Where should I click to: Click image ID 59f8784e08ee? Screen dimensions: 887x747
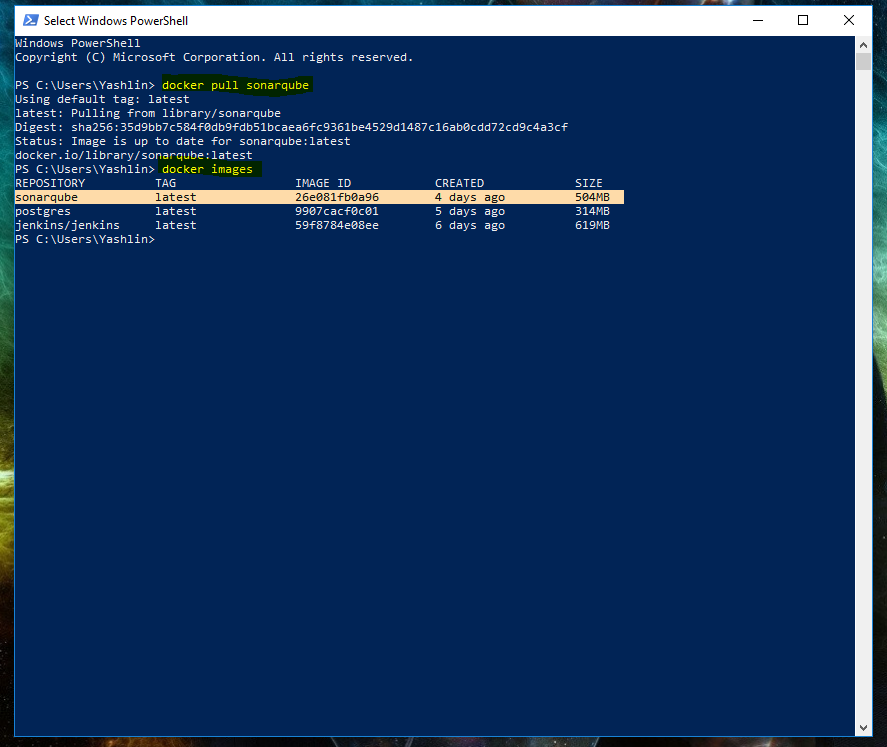[337, 225]
